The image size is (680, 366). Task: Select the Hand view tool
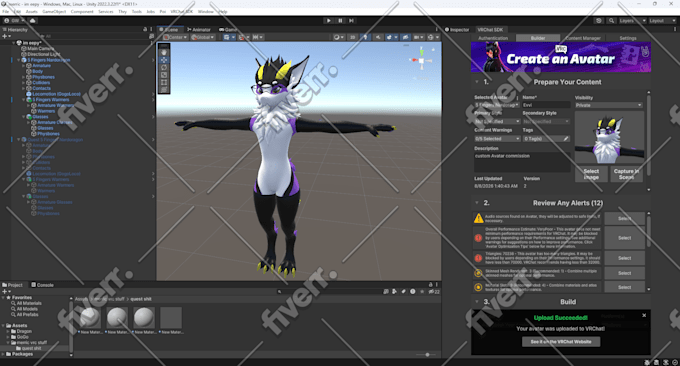(164, 52)
